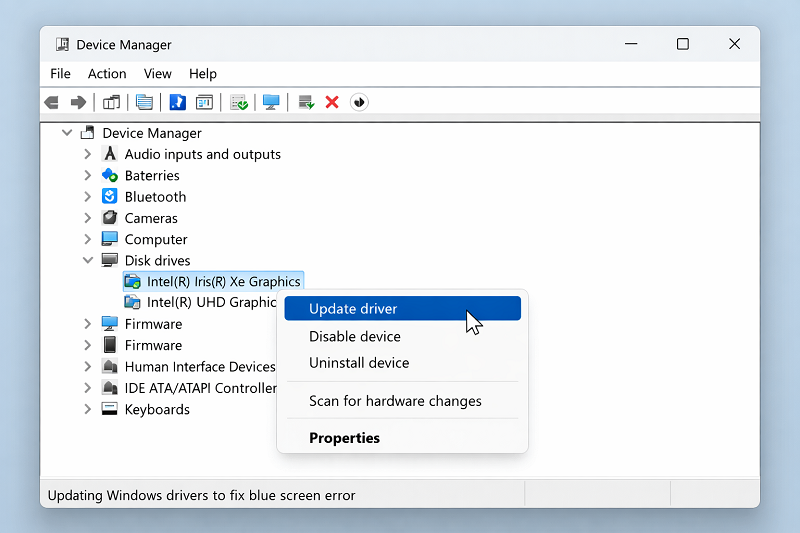Viewport: 800px width, 533px height.
Task: Click the Bluetooth category icon
Action: (110, 196)
